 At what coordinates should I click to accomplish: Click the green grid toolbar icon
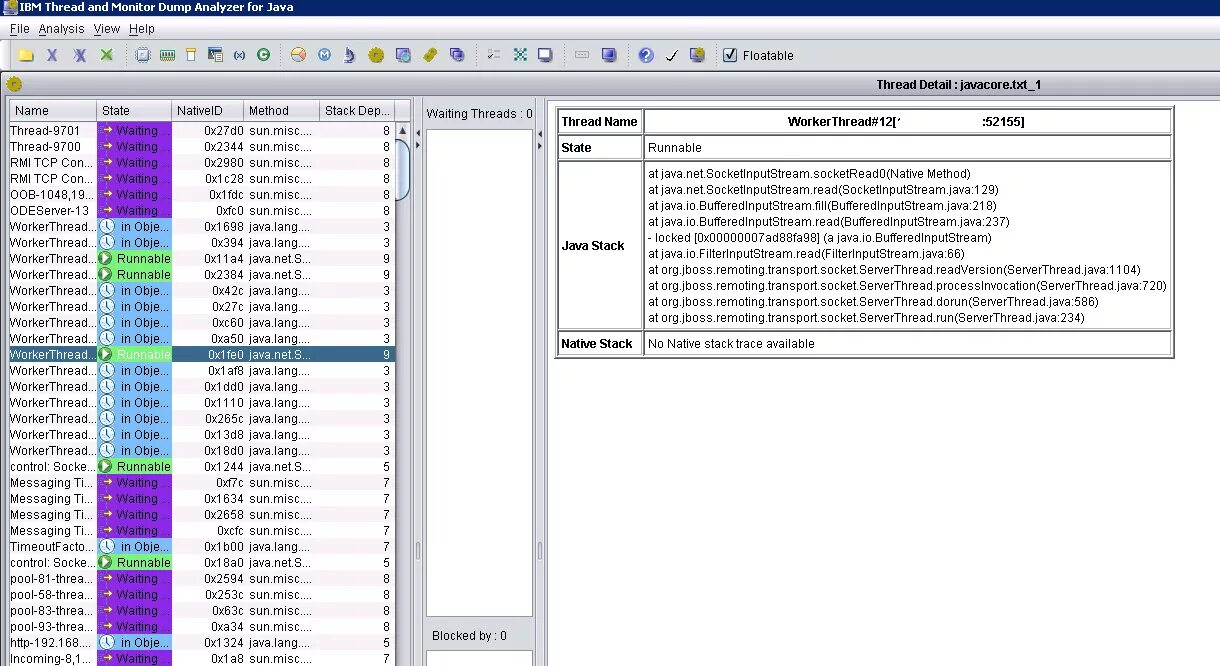point(520,55)
